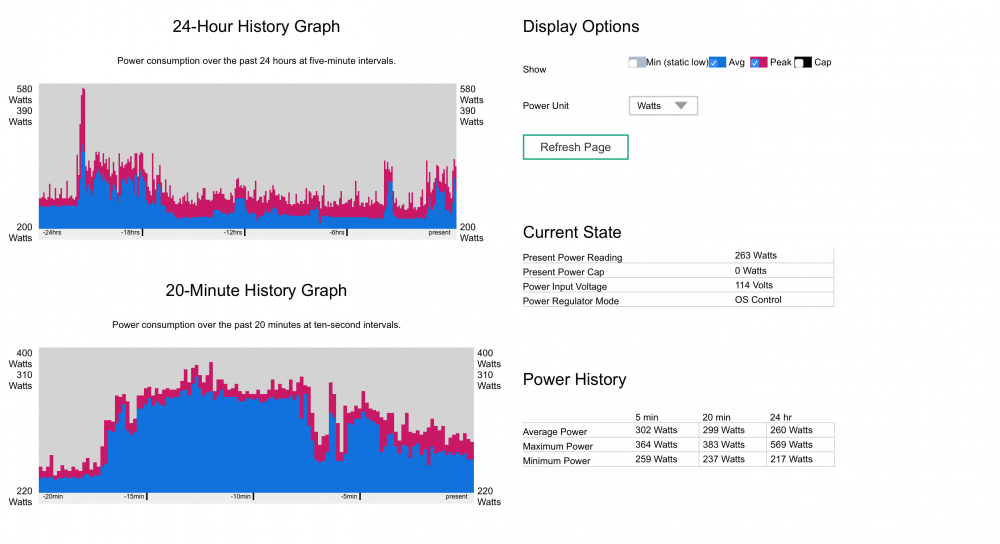The height and width of the screenshot is (544, 1000).
Task: Select the -10min marker on 20-minute graph
Action: (x=240, y=497)
